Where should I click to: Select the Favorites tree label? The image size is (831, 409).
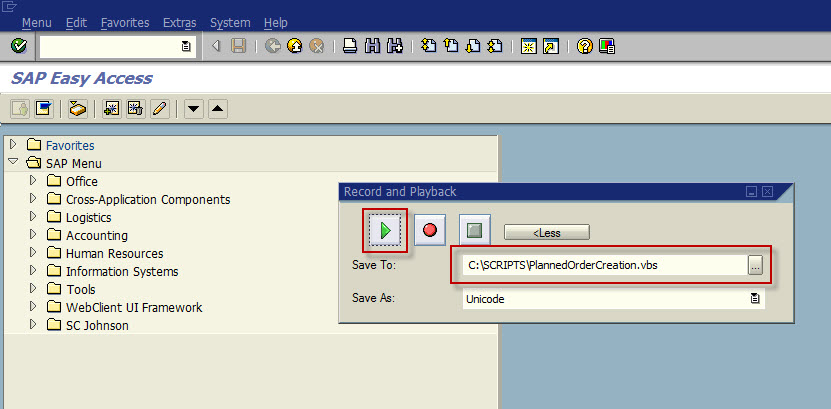click(x=70, y=146)
